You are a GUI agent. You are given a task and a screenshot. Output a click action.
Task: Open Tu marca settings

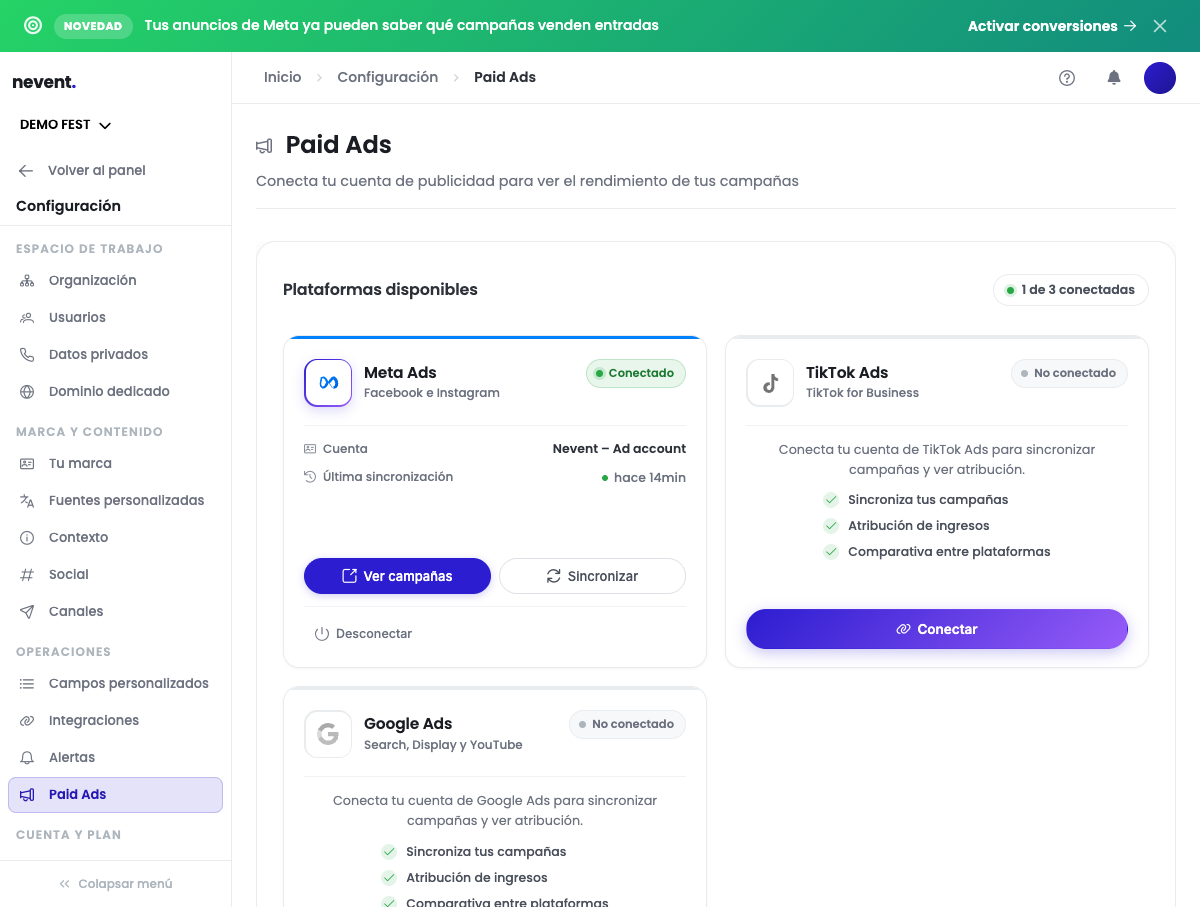point(115,464)
